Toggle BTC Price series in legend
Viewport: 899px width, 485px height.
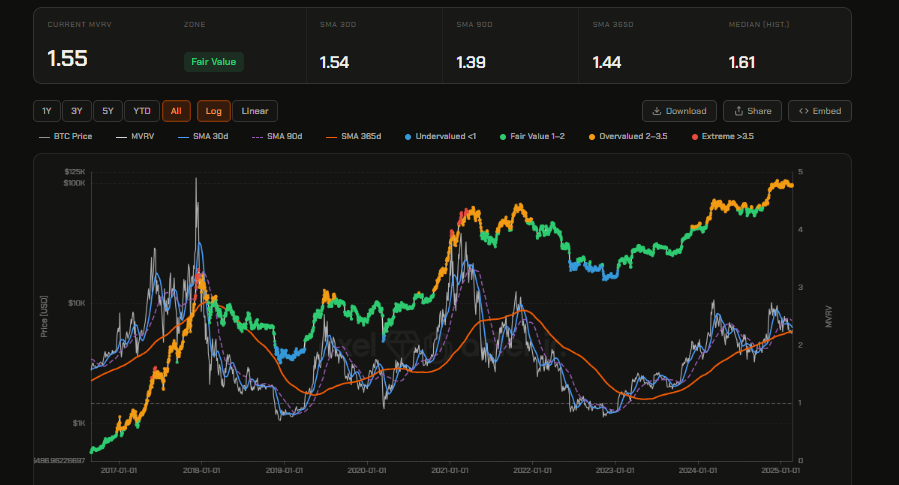[x=65, y=136]
